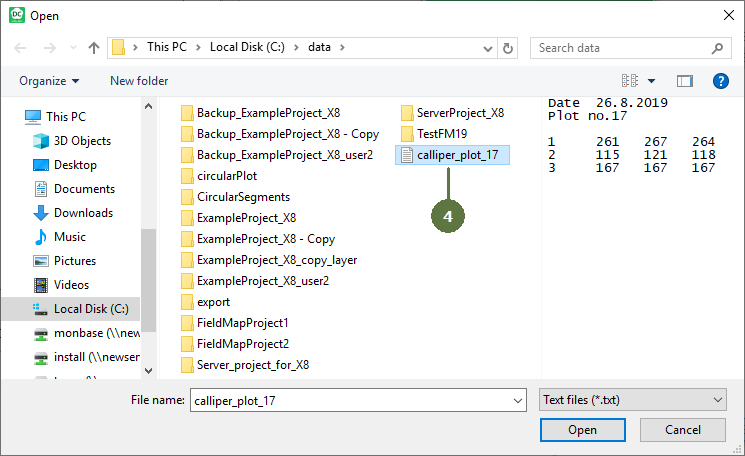Viewport: 745px width, 456px height.
Task: Click the folder icon in address bar
Action: click(x=118, y=48)
